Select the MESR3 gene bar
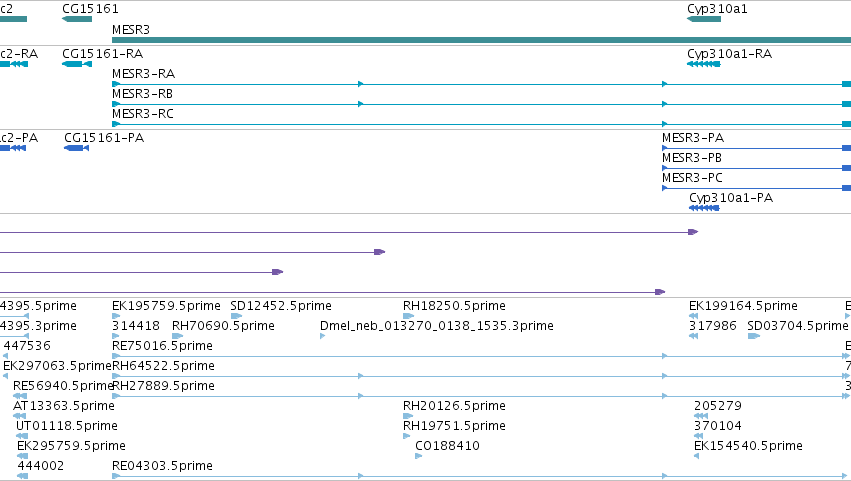Image resolution: width=851 pixels, height=481 pixels. [481, 40]
